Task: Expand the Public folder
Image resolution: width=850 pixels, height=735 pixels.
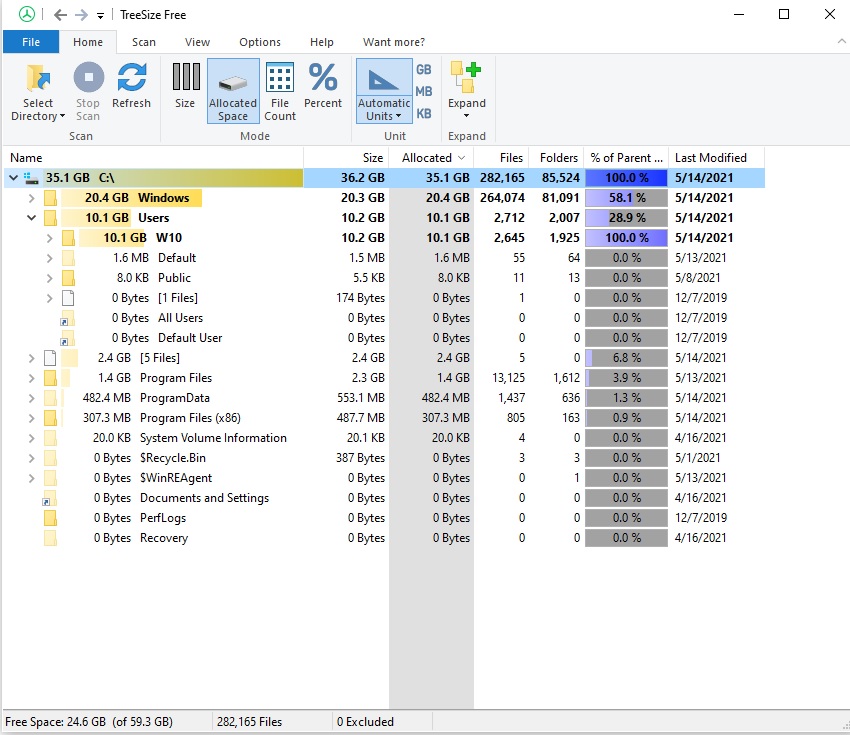Action: click(x=49, y=278)
